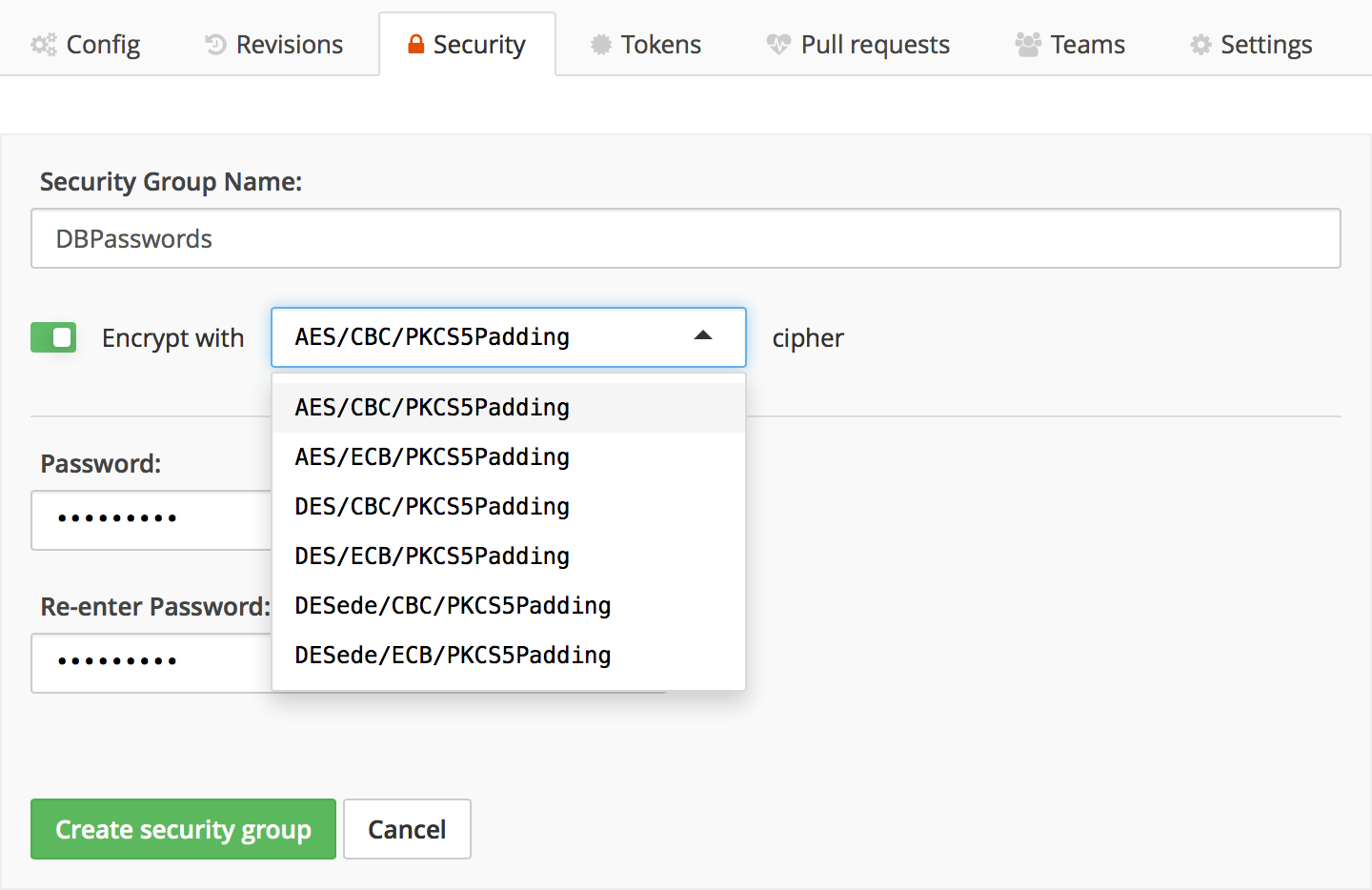Toggle off the Encrypt with switch

53,337
